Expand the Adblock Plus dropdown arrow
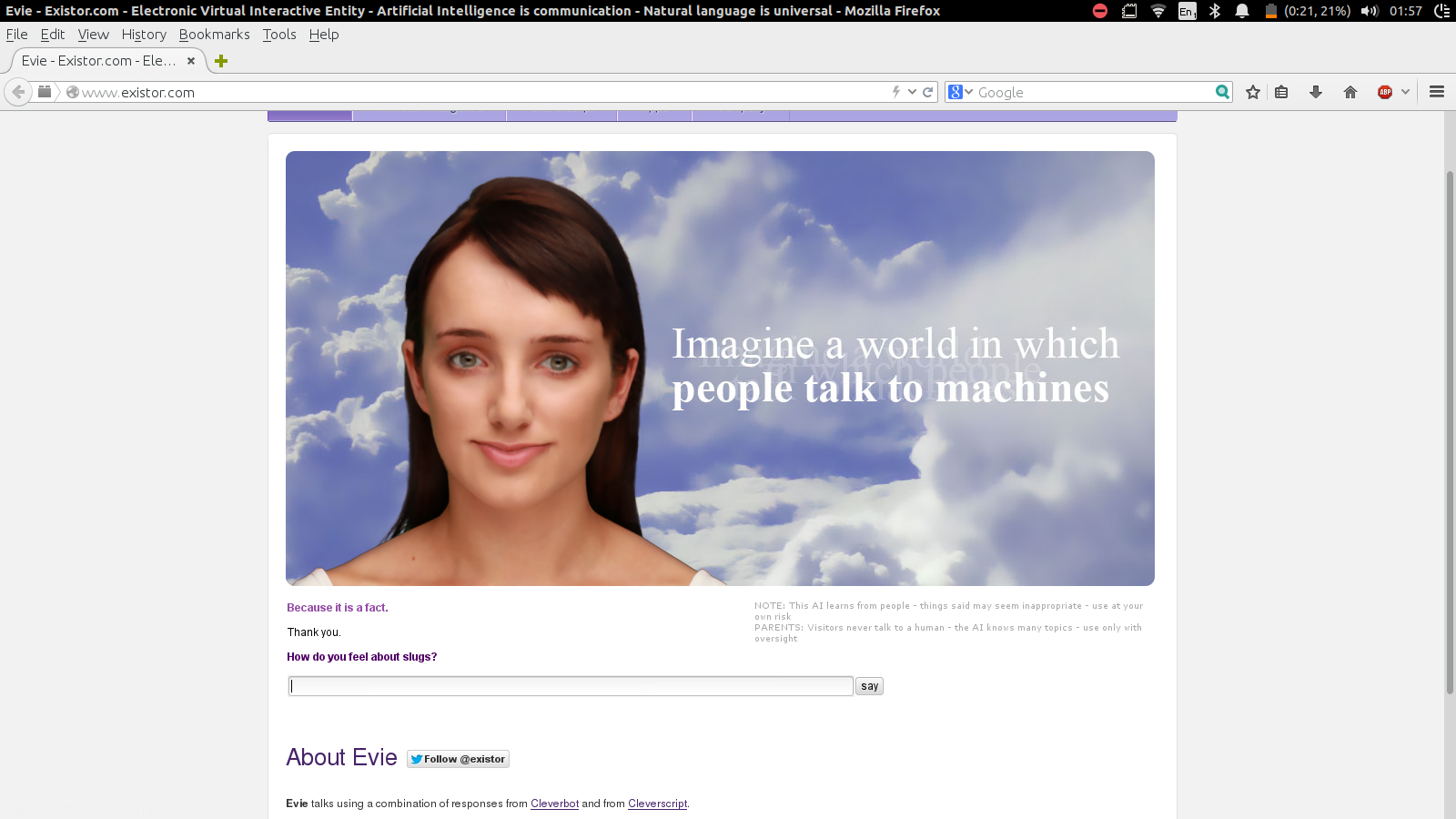The height and width of the screenshot is (819, 1456). [1405, 92]
